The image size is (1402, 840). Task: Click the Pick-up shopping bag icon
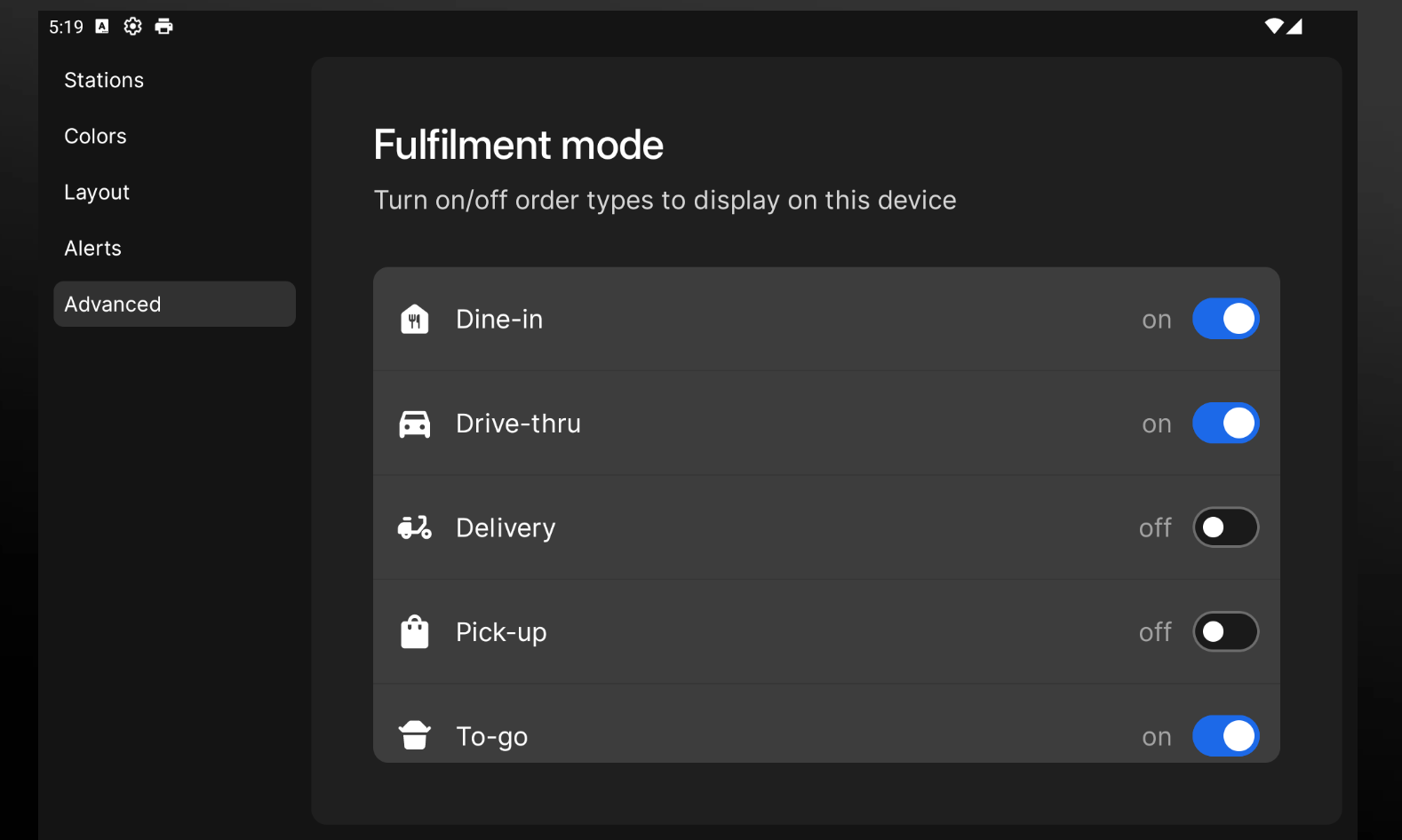(x=414, y=632)
